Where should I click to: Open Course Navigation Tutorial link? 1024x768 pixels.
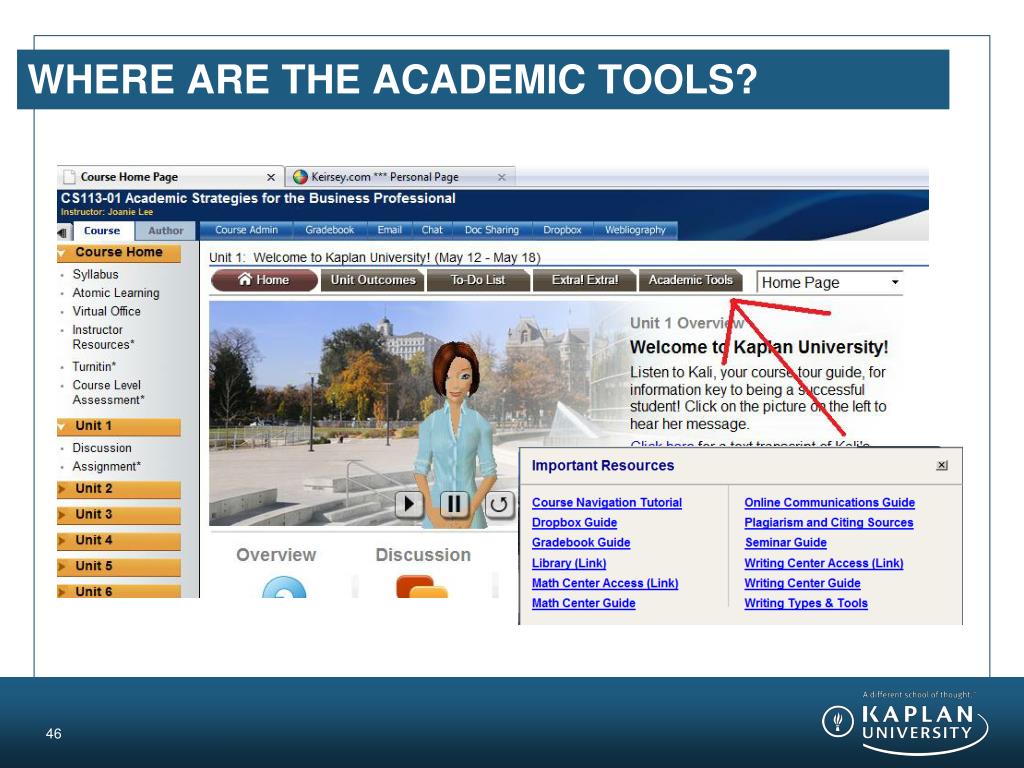click(607, 502)
